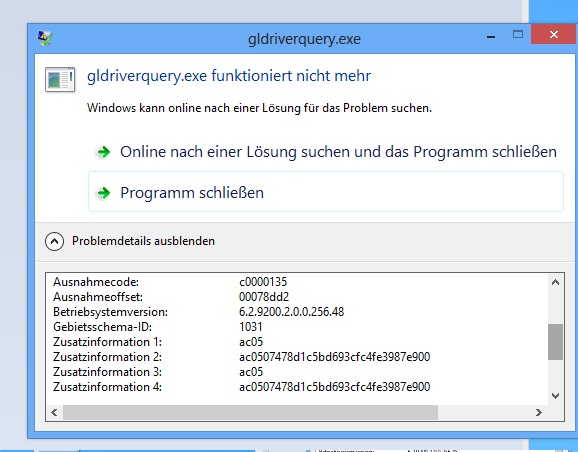Click heading gldriverquery.exe funktioniert nicht mehr
Screen dimensions: 578x452
(229, 76)
